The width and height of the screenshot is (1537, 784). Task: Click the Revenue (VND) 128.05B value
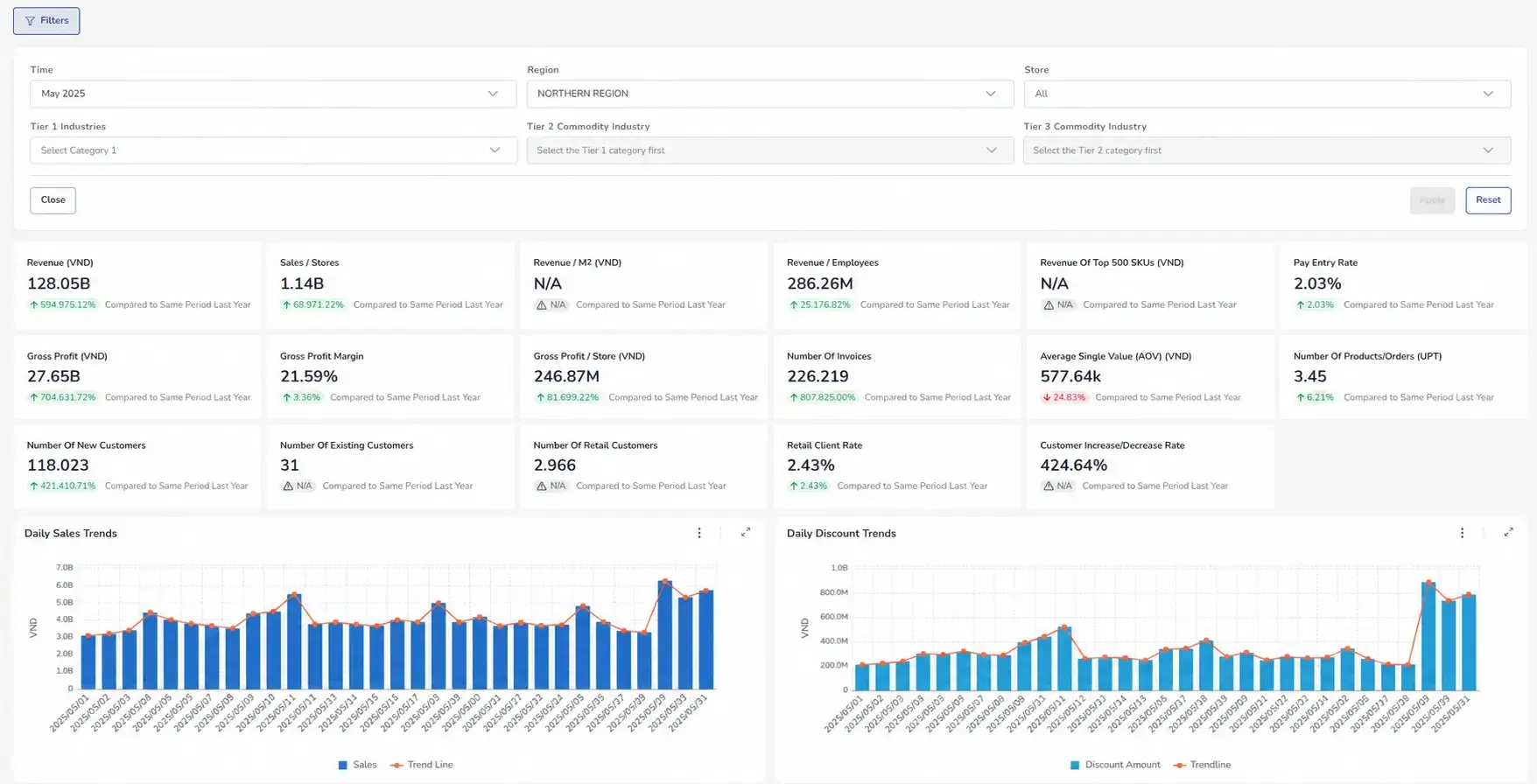click(59, 283)
